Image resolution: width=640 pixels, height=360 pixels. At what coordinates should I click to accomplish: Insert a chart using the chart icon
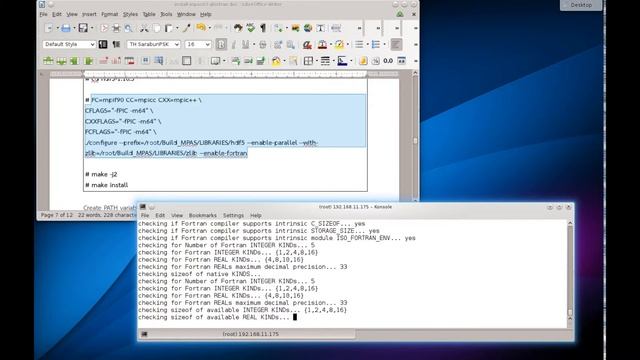click(308, 28)
